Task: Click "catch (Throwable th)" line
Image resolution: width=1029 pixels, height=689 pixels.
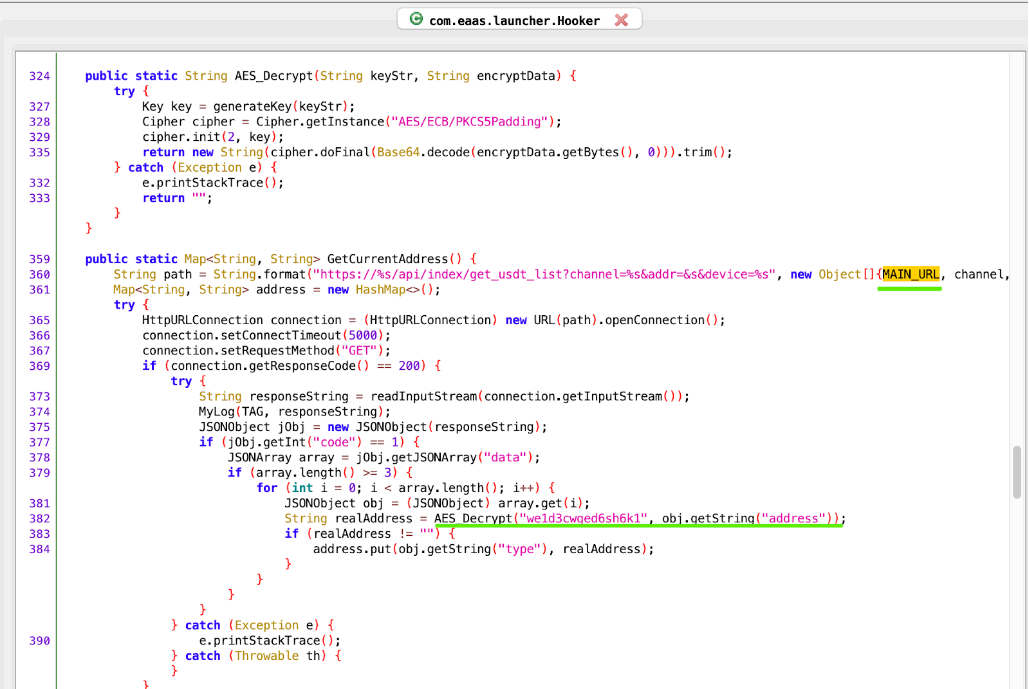Action: coord(255,656)
